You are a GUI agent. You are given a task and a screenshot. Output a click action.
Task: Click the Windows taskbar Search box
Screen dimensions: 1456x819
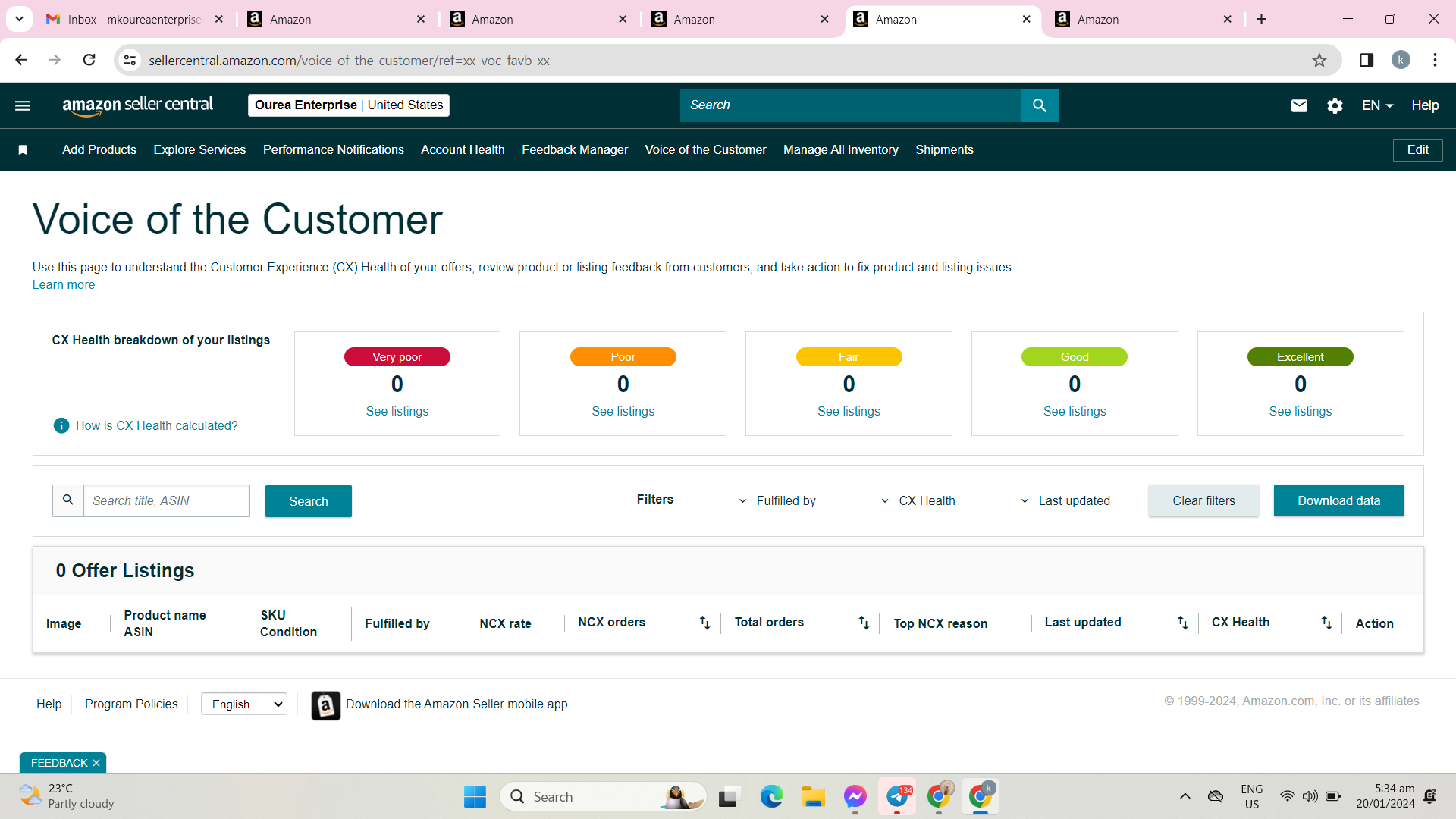point(603,797)
